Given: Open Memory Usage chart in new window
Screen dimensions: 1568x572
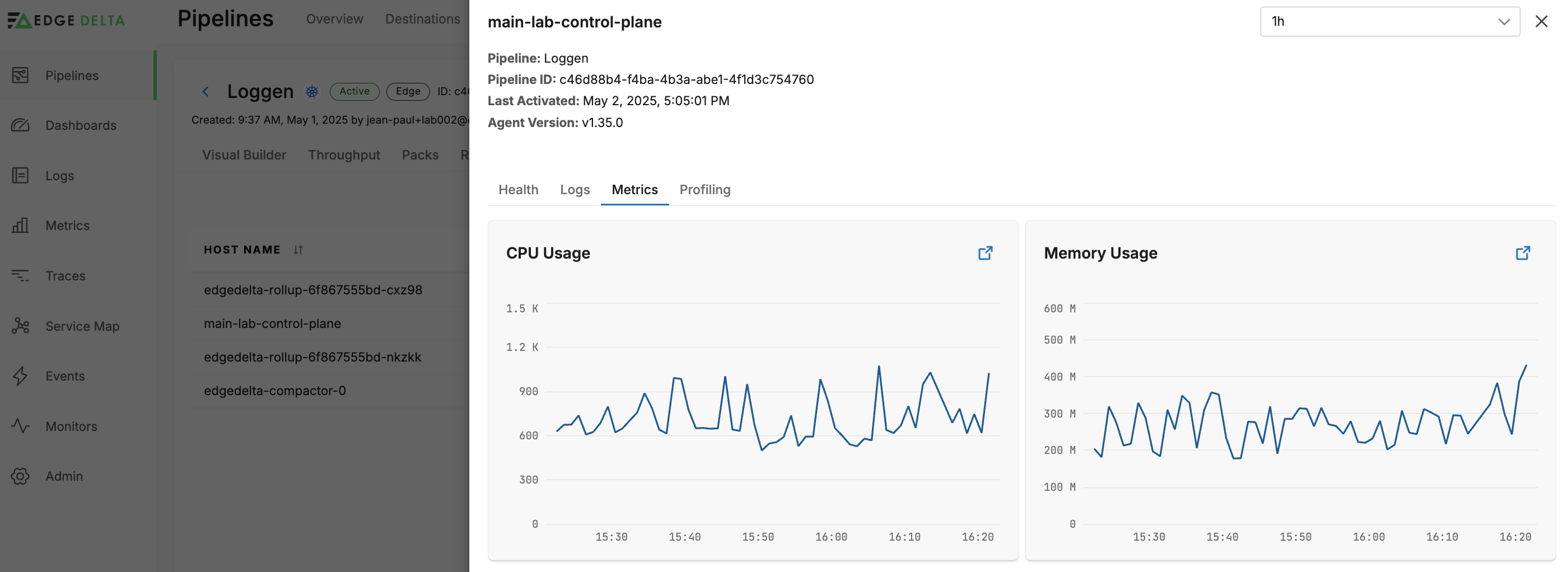Looking at the screenshot, I should pos(1522,253).
